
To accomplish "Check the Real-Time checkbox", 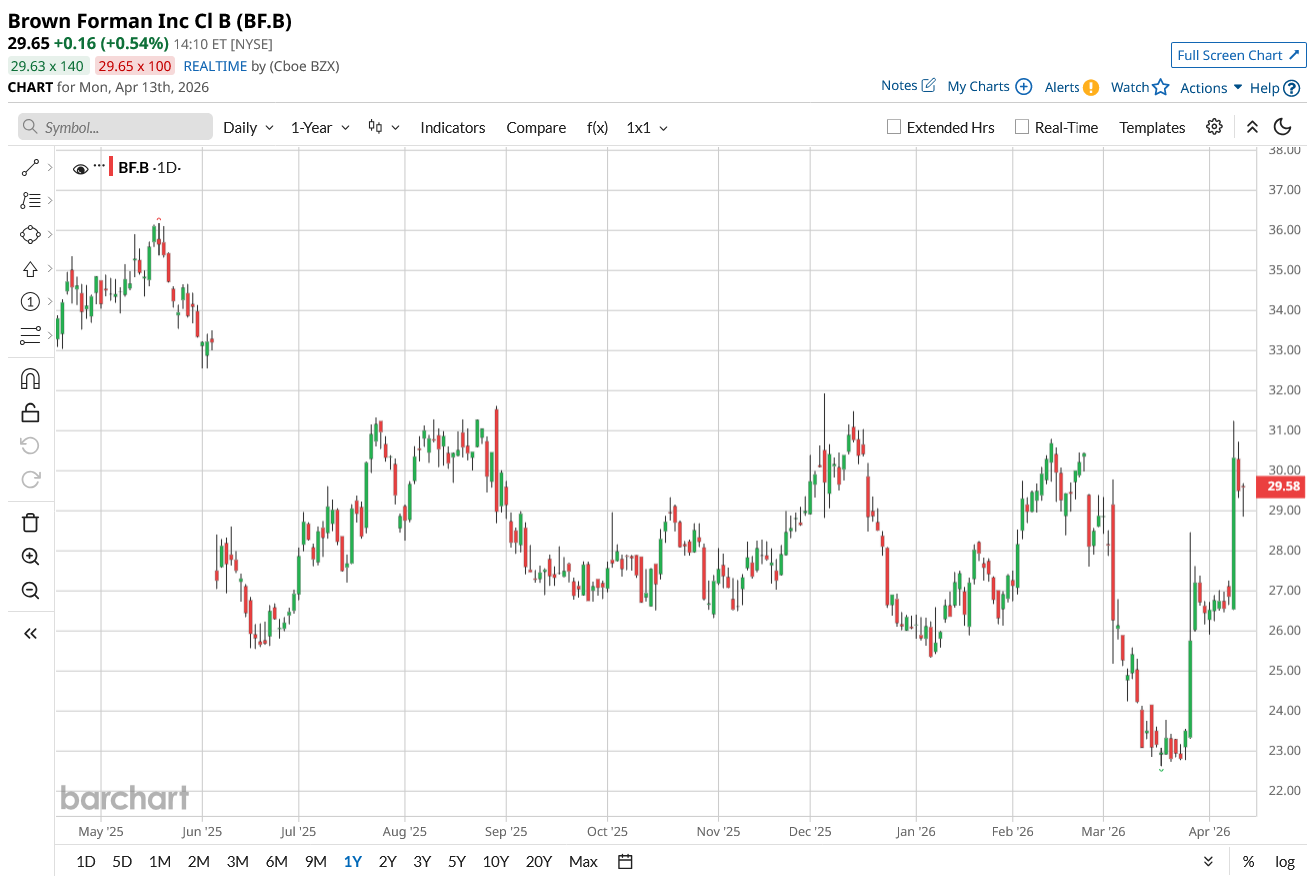I will (x=1021, y=127).
